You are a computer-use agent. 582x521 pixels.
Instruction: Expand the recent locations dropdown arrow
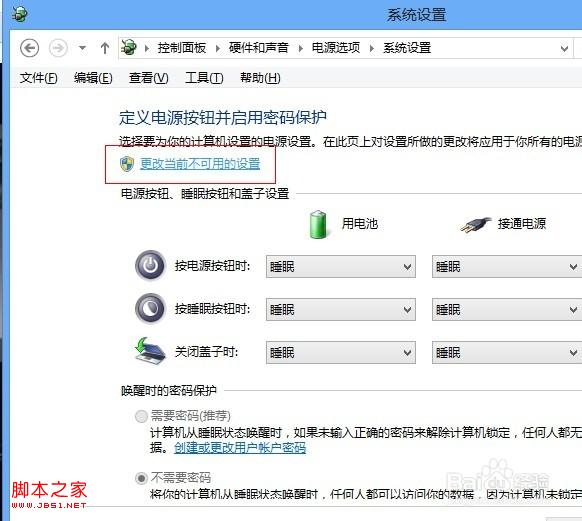(x=82, y=48)
